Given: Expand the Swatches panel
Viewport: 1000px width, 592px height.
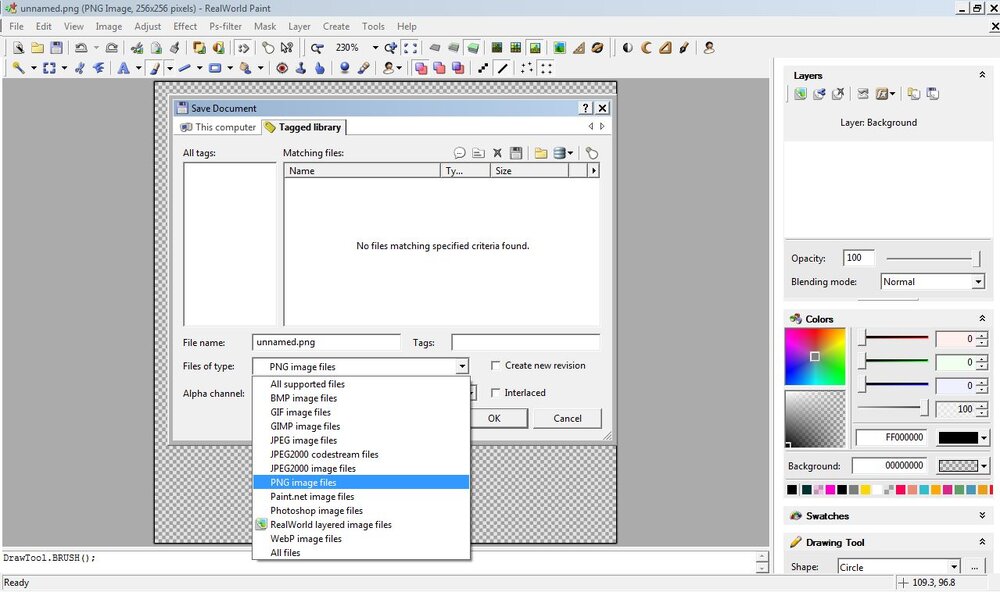Looking at the screenshot, I should (x=982, y=515).
